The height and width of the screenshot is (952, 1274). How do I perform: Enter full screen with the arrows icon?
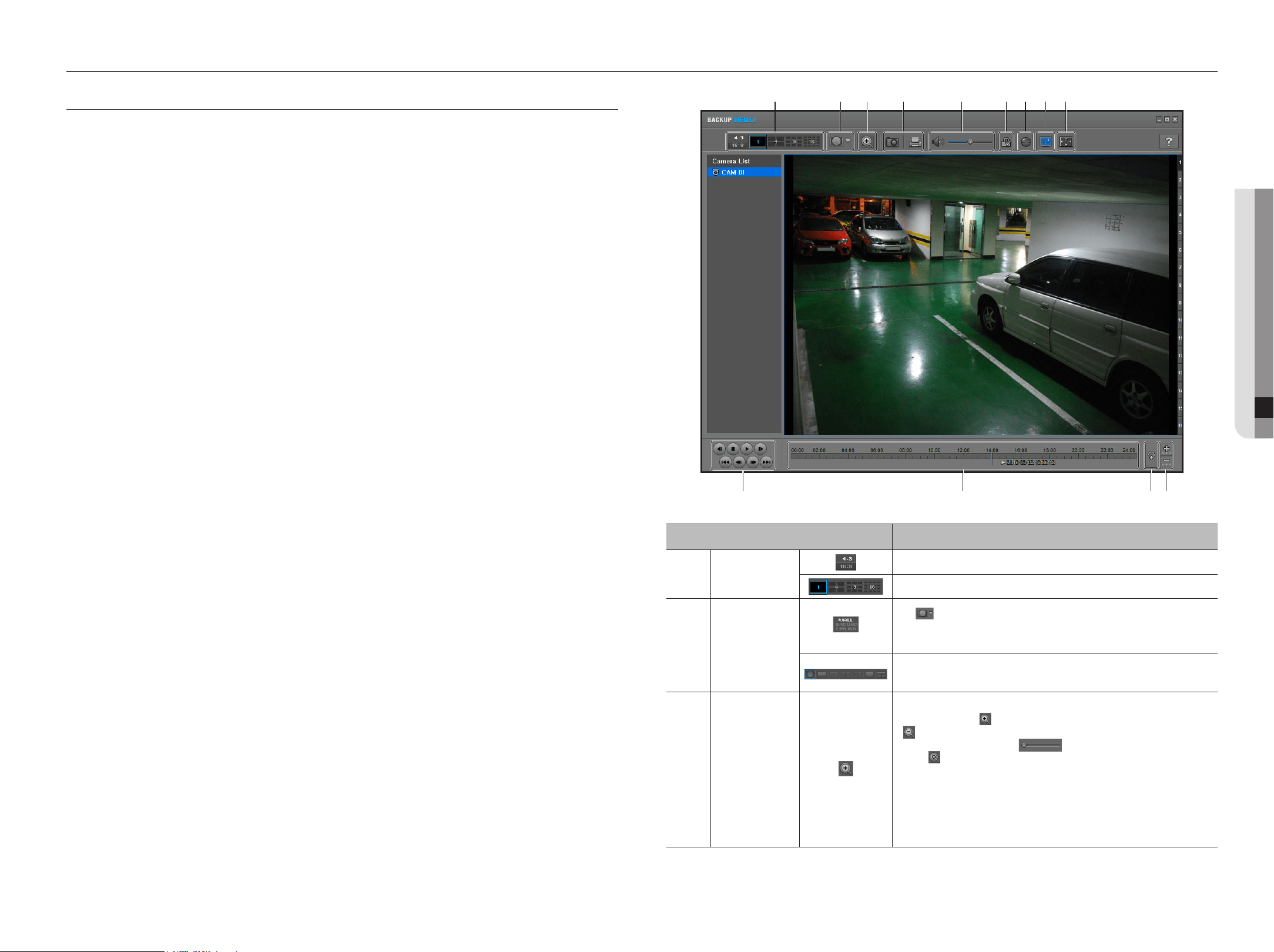pos(1066,142)
